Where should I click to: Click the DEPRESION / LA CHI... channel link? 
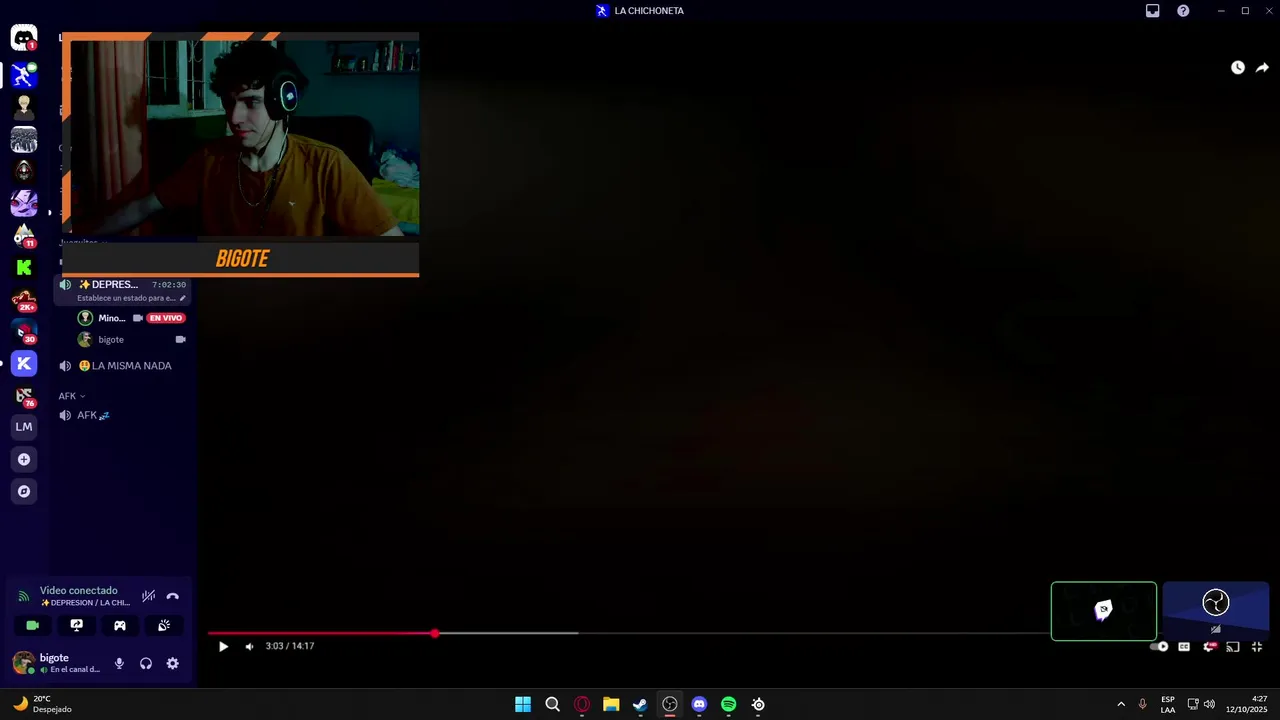86,603
